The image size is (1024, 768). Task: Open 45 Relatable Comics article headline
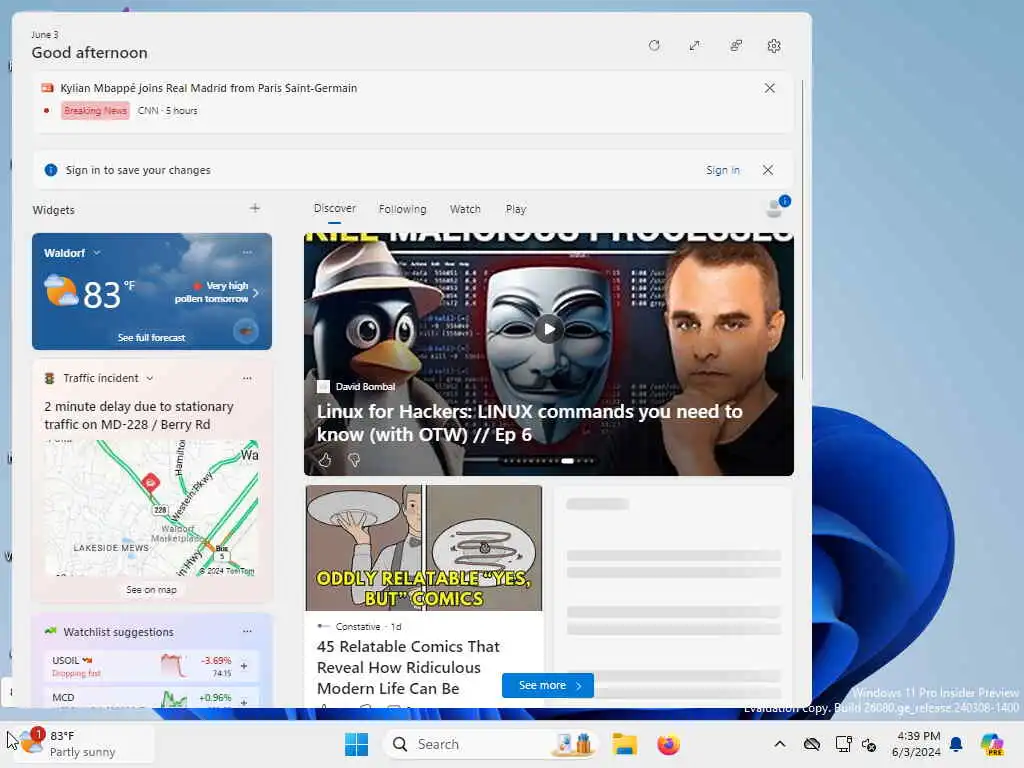(408, 667)
